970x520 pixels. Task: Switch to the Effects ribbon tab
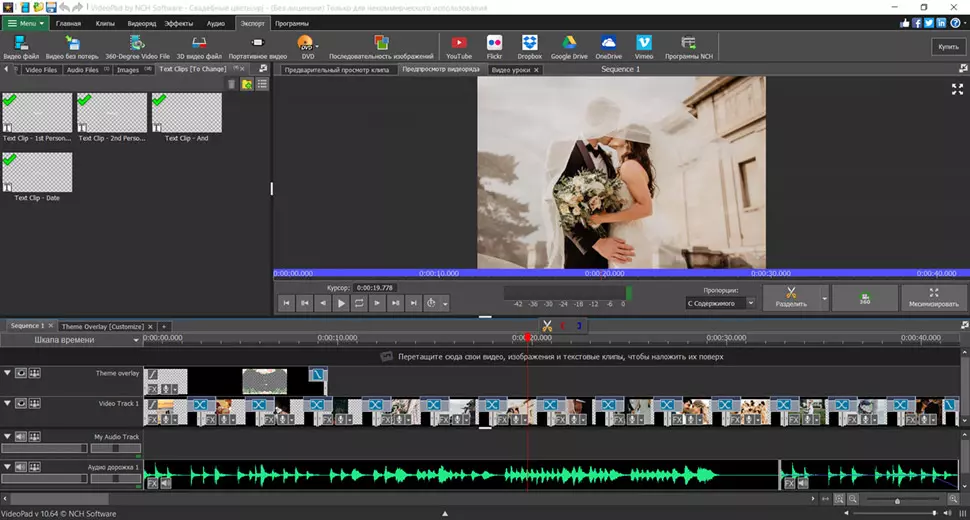click(179, 22)
